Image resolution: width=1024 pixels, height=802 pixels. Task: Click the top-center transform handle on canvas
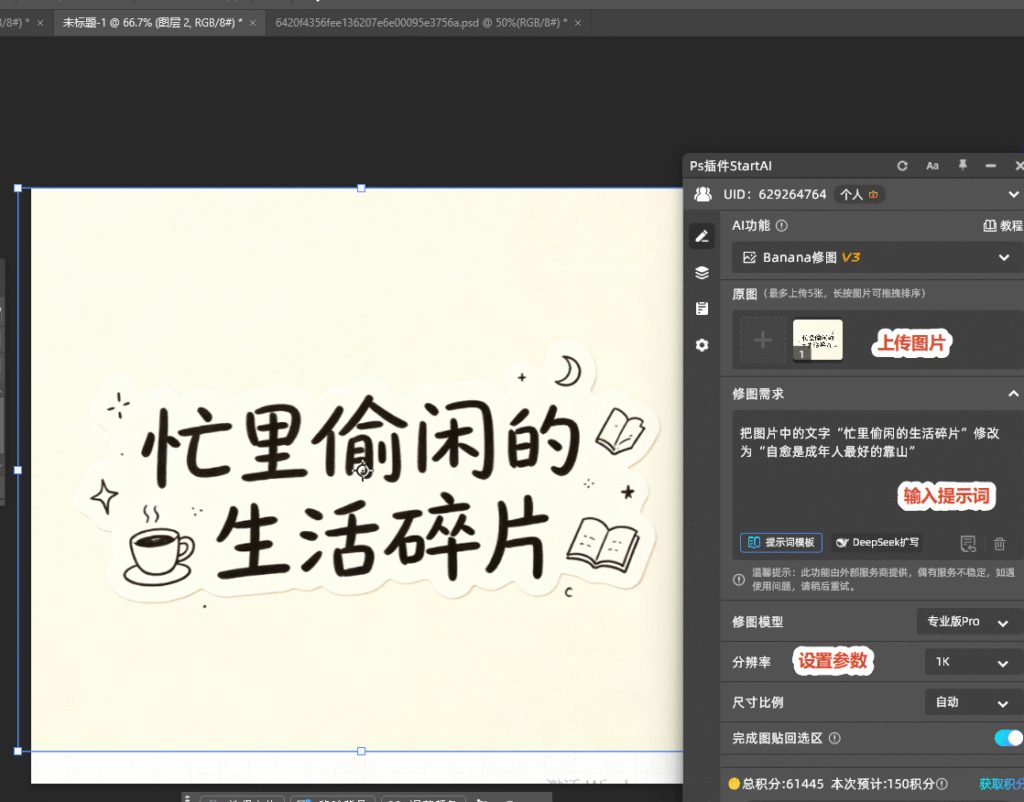[x=361, y=188]
